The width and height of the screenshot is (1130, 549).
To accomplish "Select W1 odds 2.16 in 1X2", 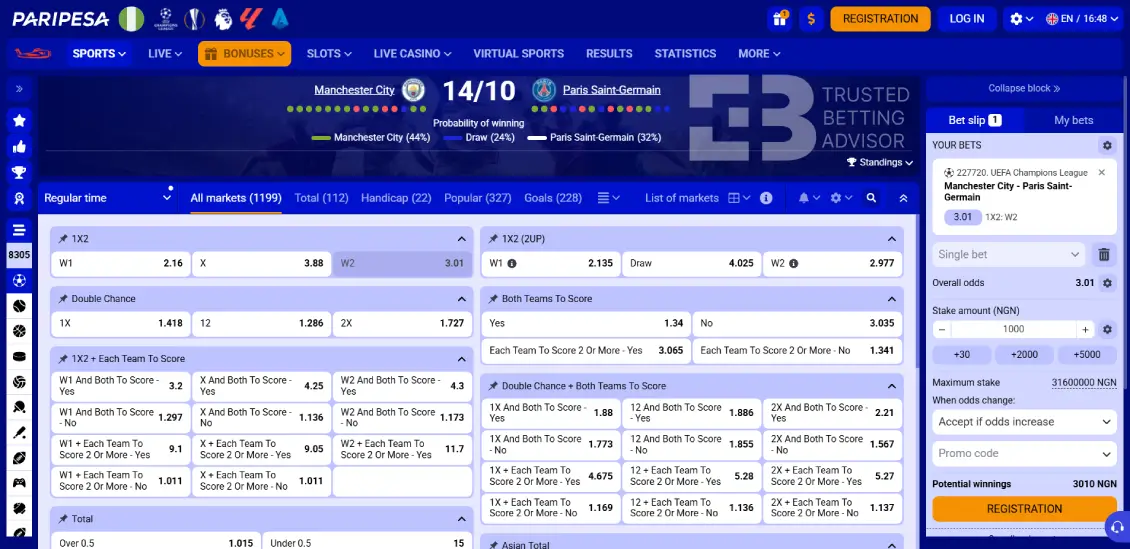I will click(x=120, y=264).
